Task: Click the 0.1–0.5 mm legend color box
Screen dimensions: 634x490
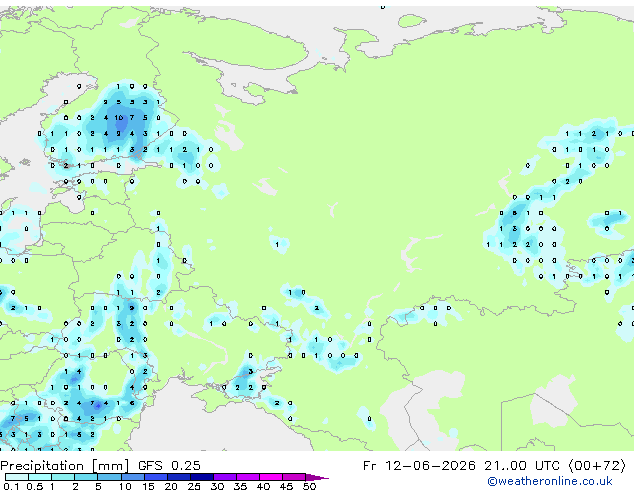Action: [x=17, y=477]
